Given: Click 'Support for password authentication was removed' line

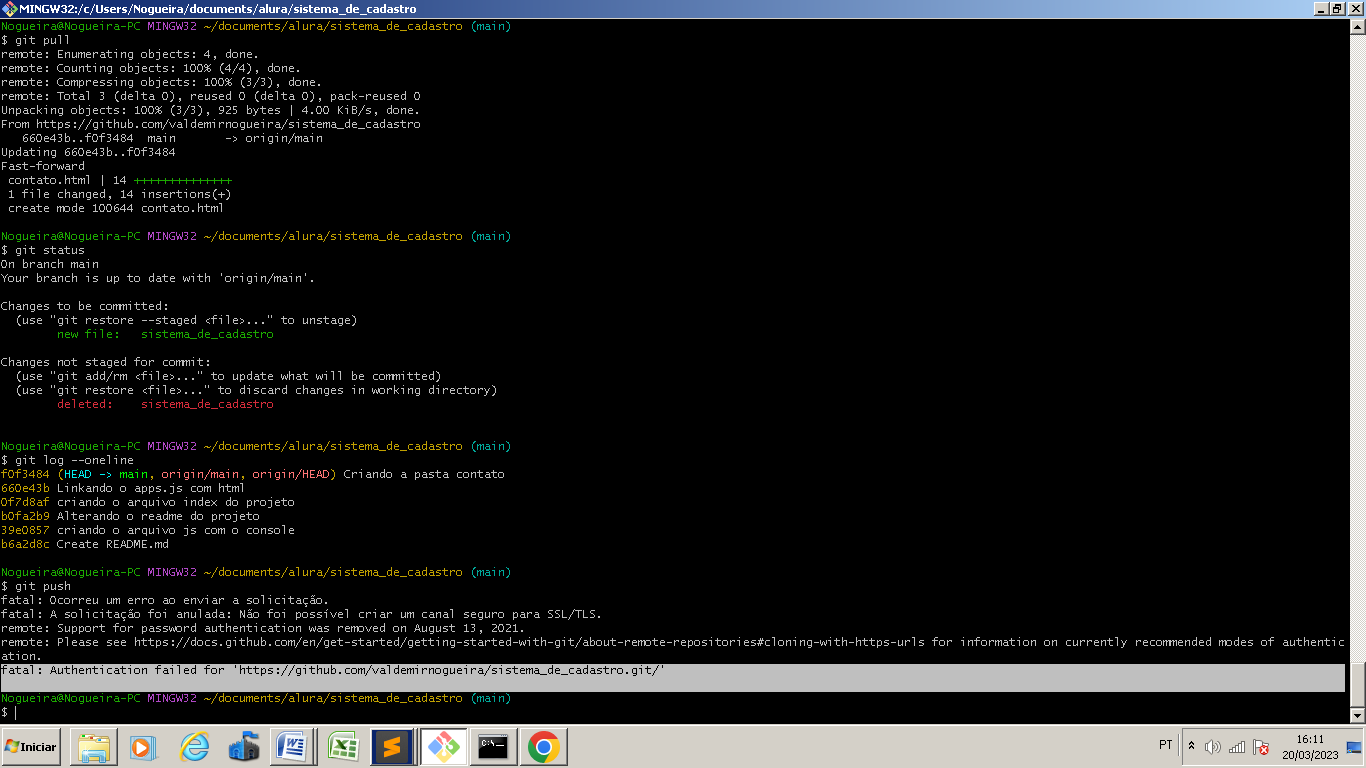Looking at the screenshot, I should coord(263,628).
